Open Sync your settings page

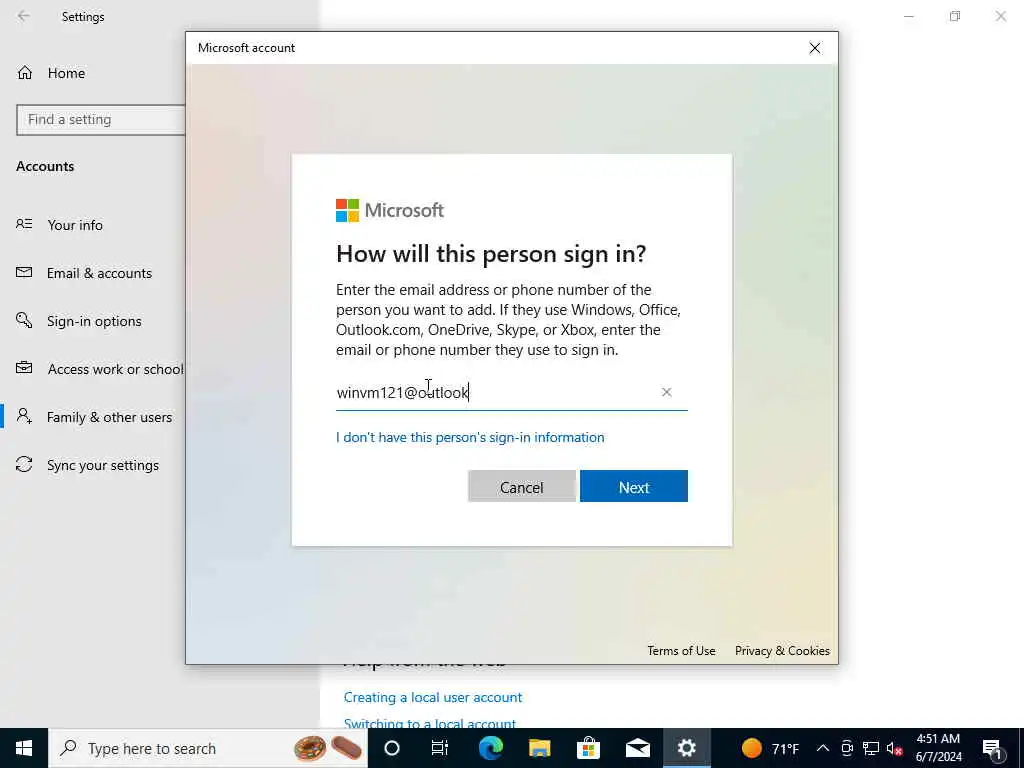point(103,465)
